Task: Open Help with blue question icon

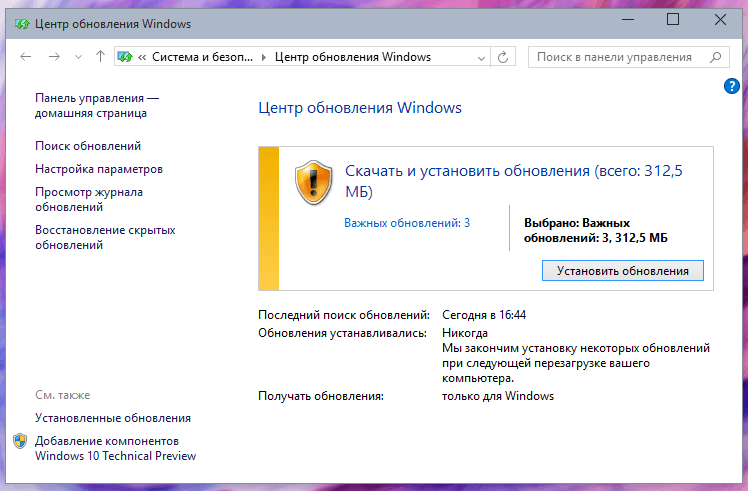Action: point(731,86)
